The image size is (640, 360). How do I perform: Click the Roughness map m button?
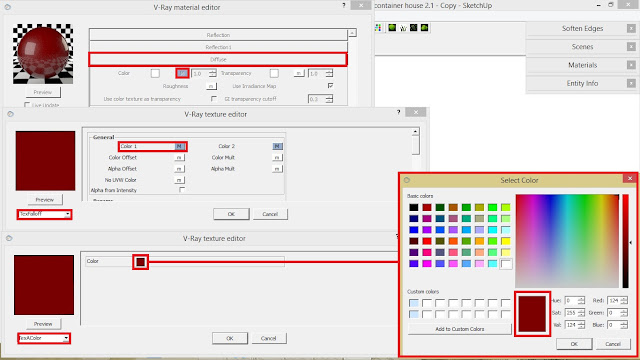pos(211,86)
